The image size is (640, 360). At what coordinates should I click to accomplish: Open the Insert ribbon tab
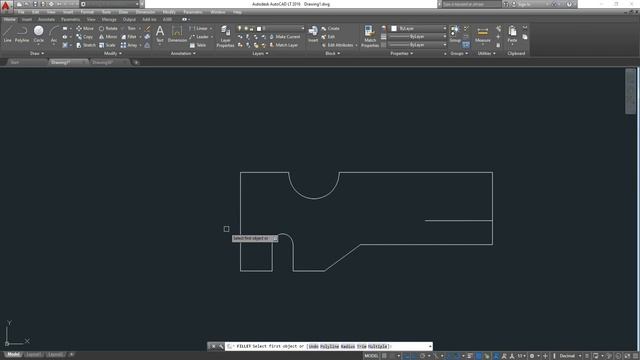point(27,19)
